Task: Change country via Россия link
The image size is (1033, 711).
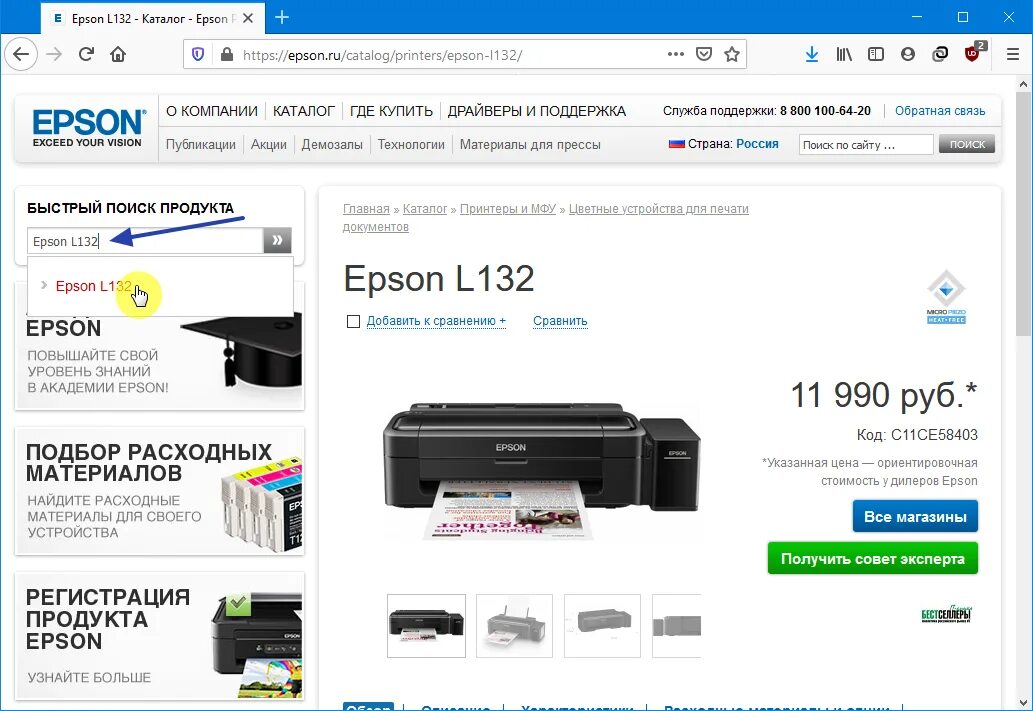Action: pyautogui.click(x=757, y=144)
